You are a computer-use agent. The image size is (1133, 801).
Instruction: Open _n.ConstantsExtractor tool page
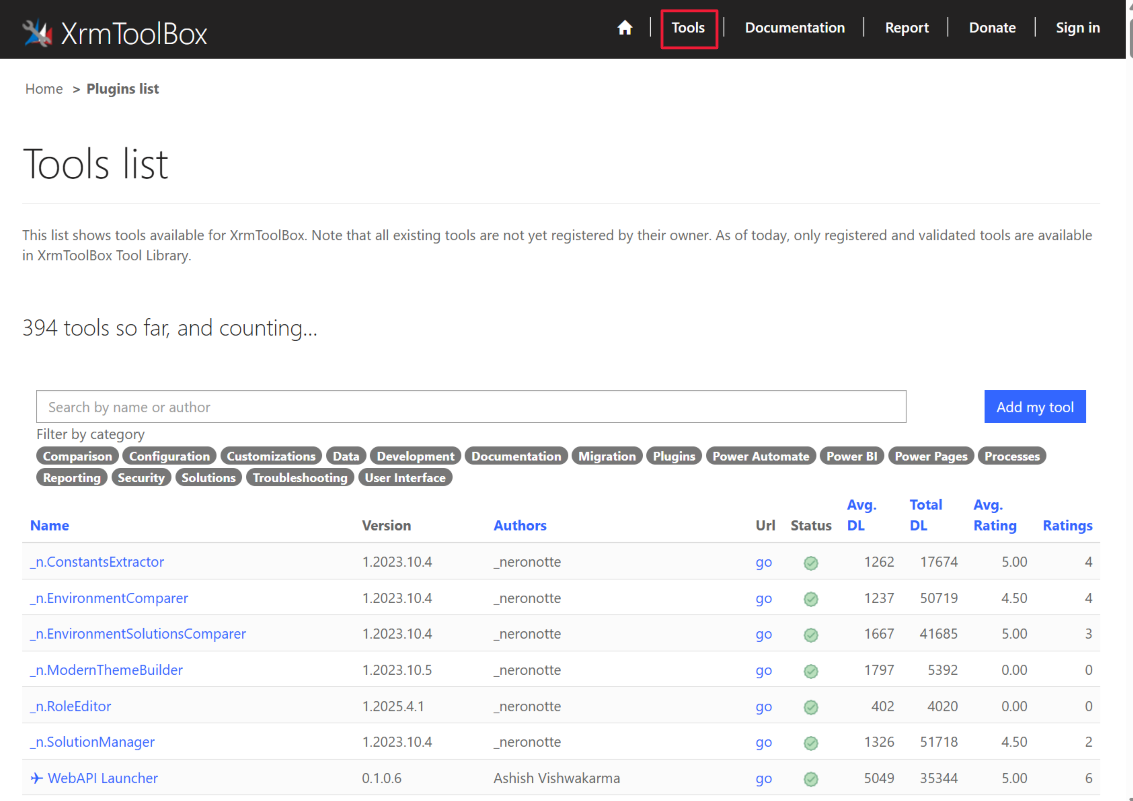(x=97, y=562)
